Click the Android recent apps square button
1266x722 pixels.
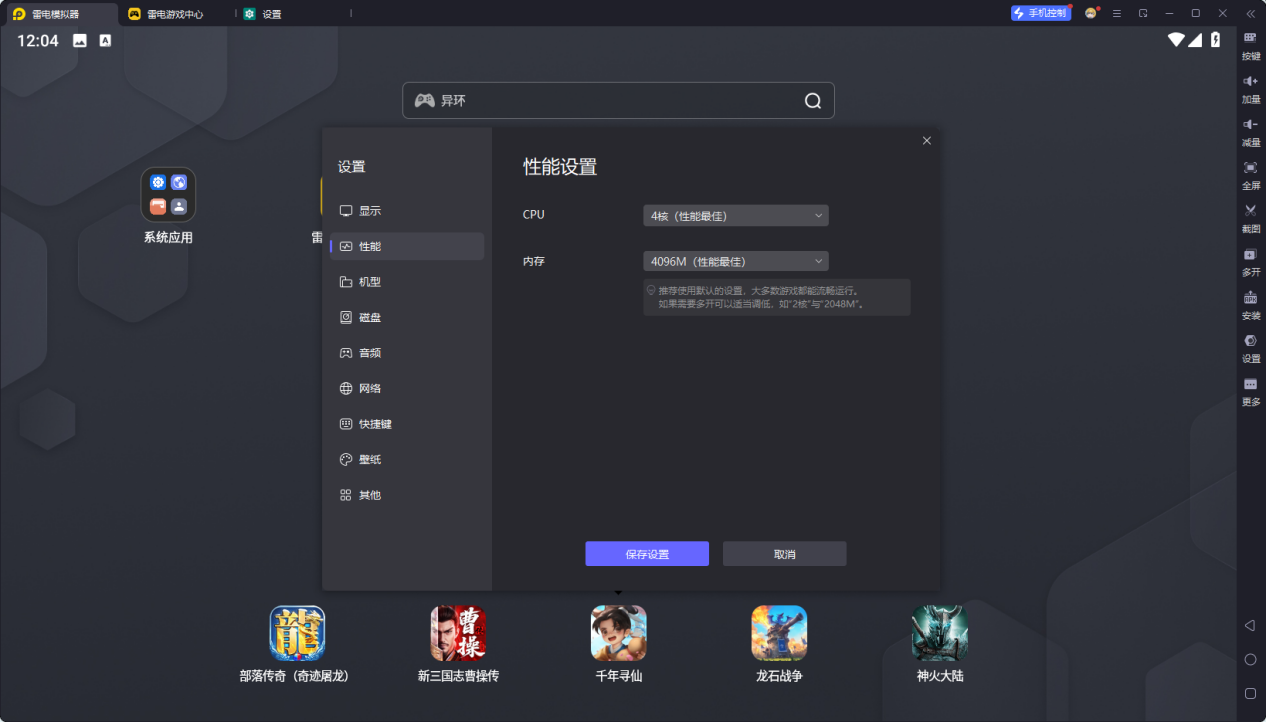click(x=1250, y=693)
